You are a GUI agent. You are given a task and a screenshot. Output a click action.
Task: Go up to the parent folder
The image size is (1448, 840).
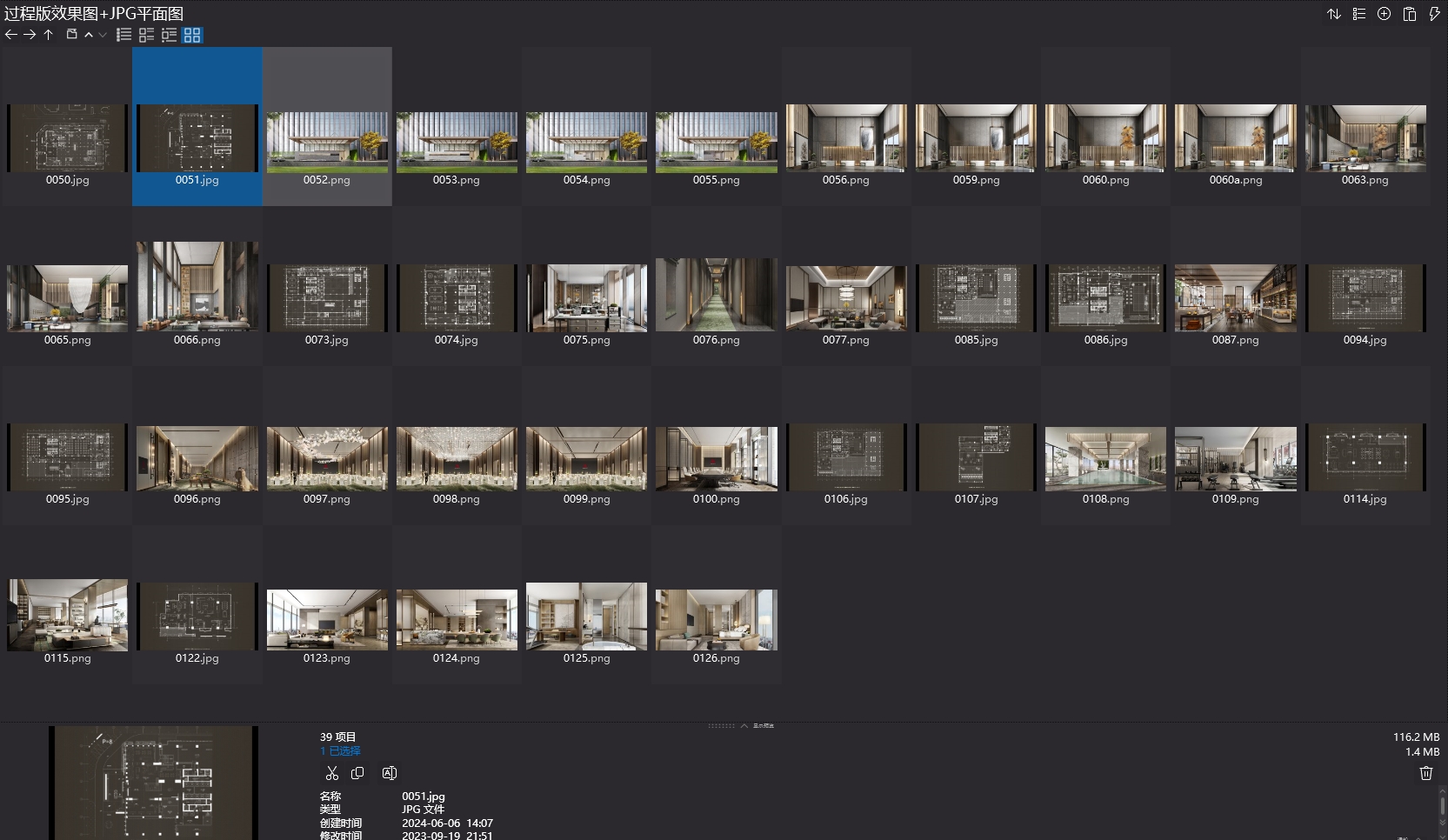click(x=49, y=35)
